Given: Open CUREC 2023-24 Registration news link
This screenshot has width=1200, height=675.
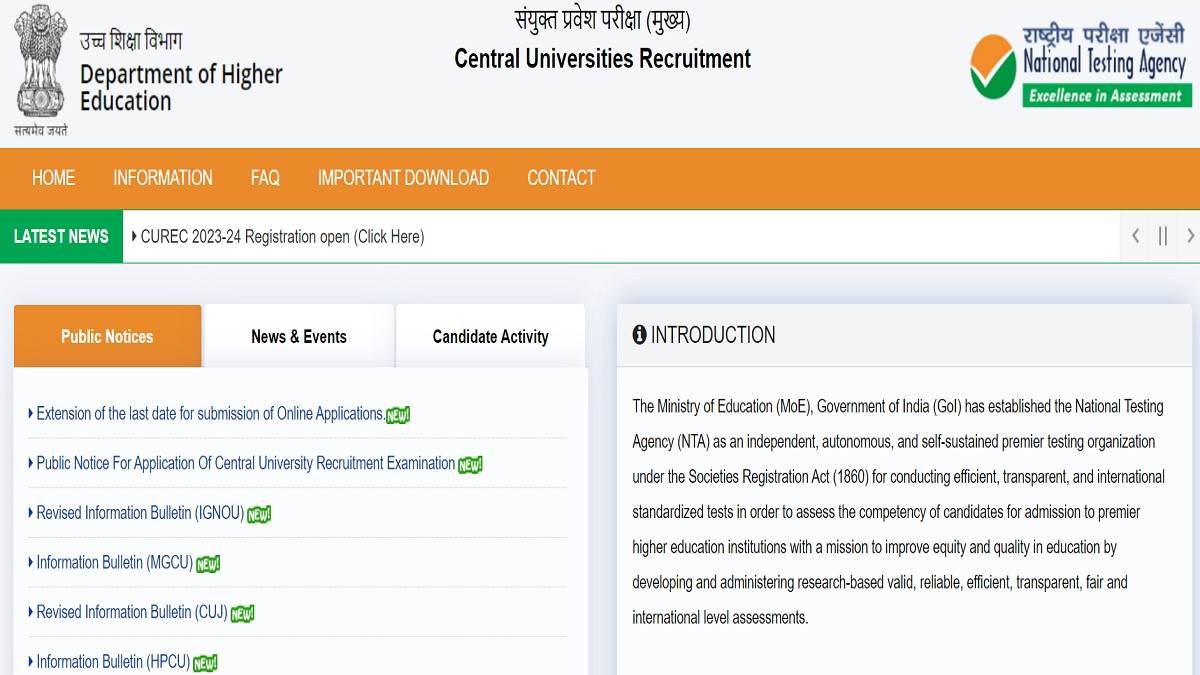Looking at the screenshot, I should pyautogui.click(x=282, y=237).
